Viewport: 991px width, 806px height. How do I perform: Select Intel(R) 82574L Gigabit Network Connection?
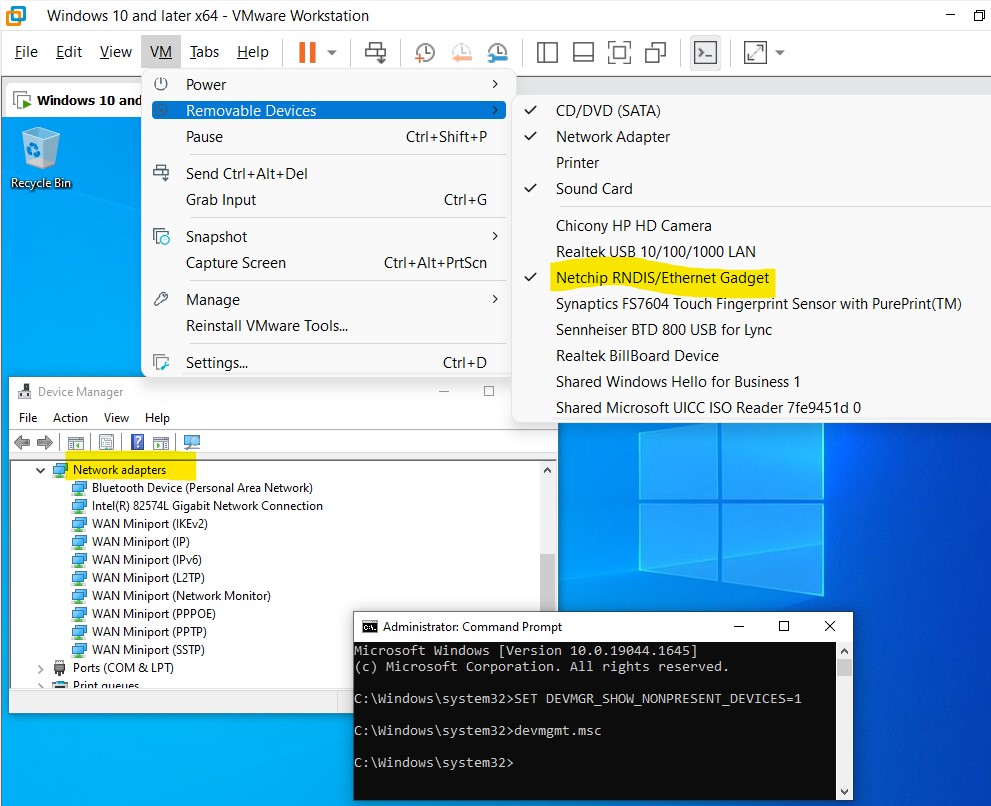pos(207,506)
